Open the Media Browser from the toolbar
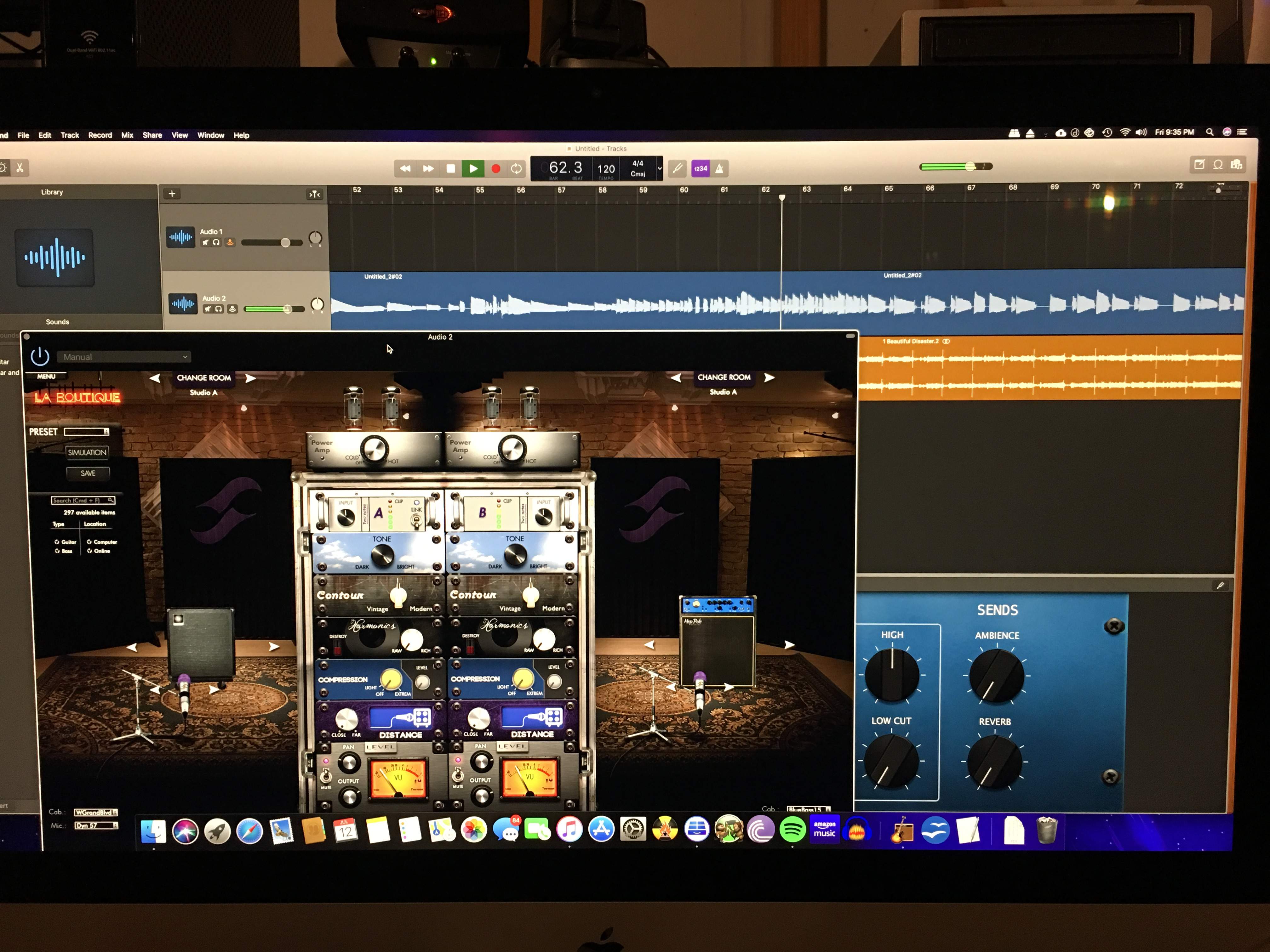 pos(1236,165)
